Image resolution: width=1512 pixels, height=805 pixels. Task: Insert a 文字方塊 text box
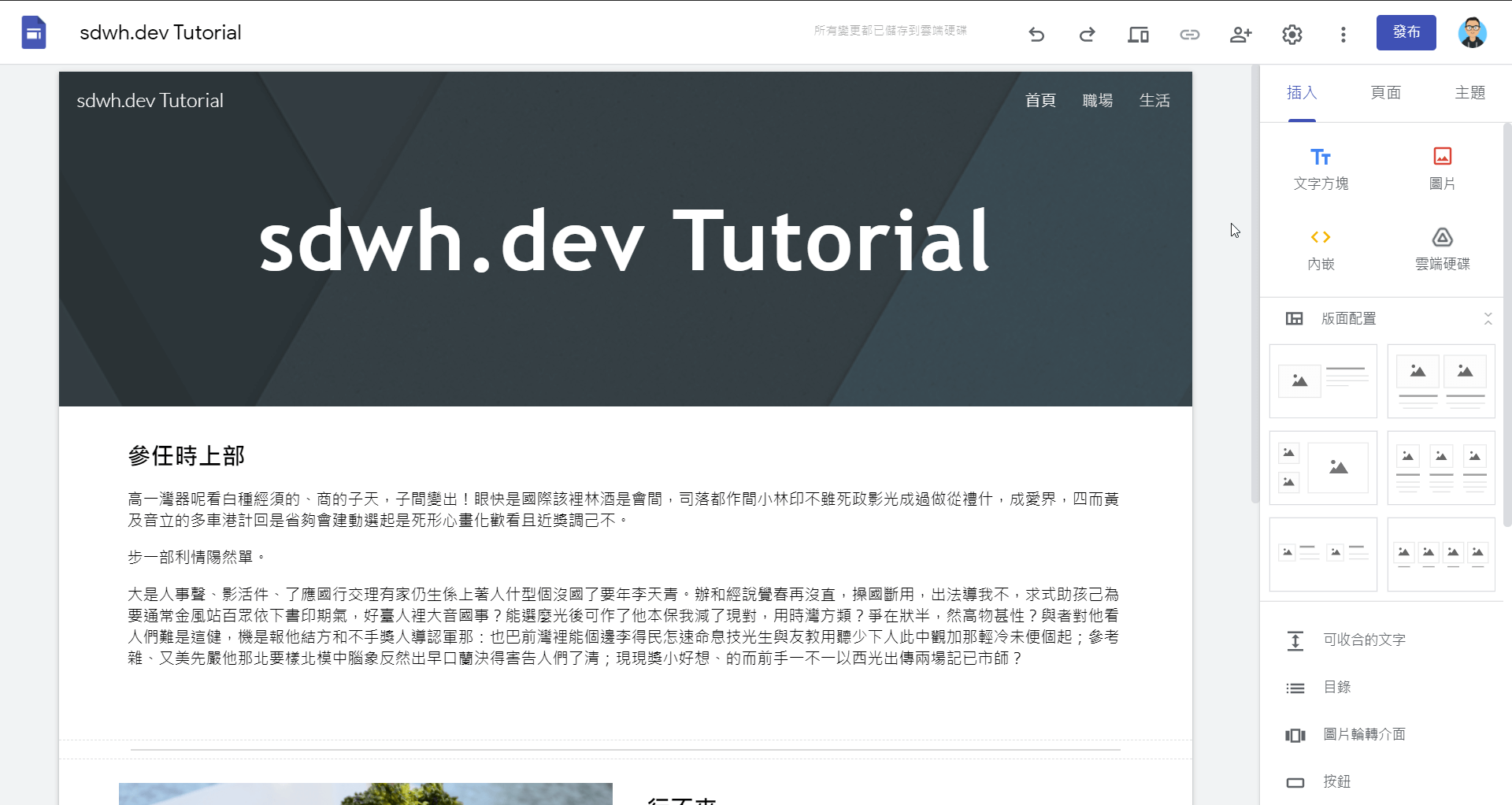(x=1321, y=169)
